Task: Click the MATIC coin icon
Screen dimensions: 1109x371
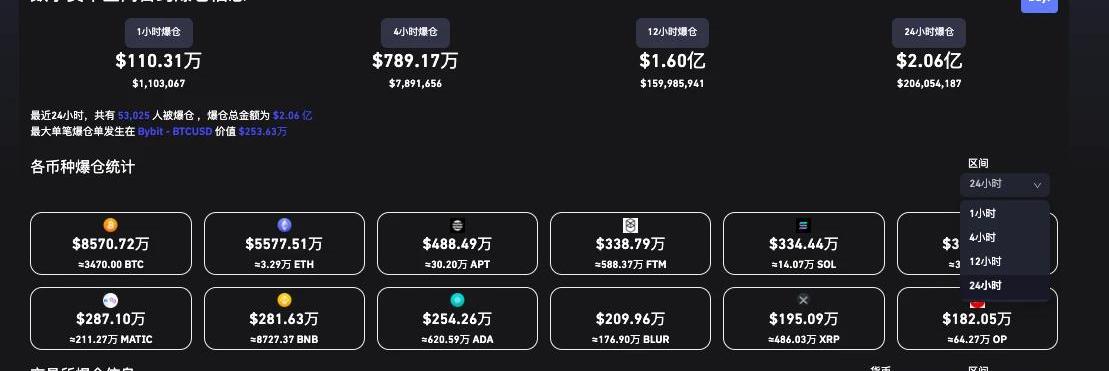Action: [110, 300]
